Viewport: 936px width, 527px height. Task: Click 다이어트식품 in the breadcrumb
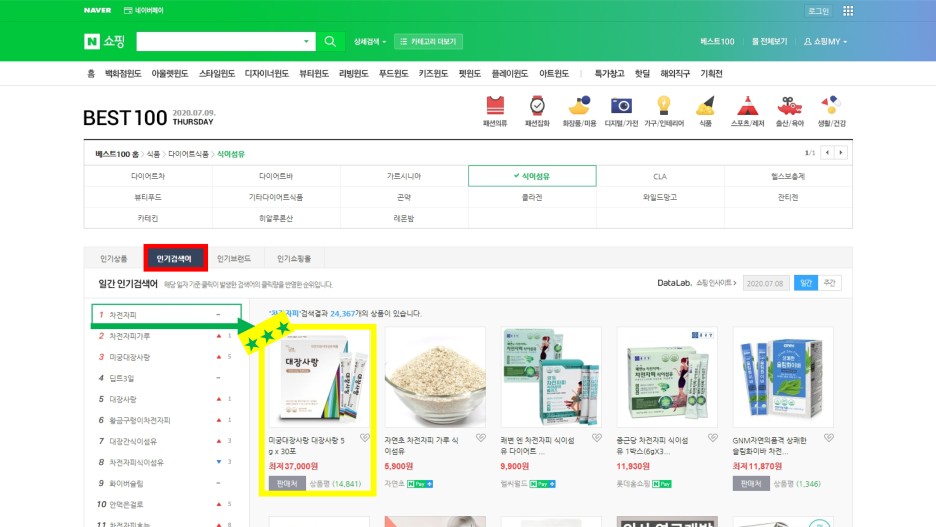click(x=188, y=154)
